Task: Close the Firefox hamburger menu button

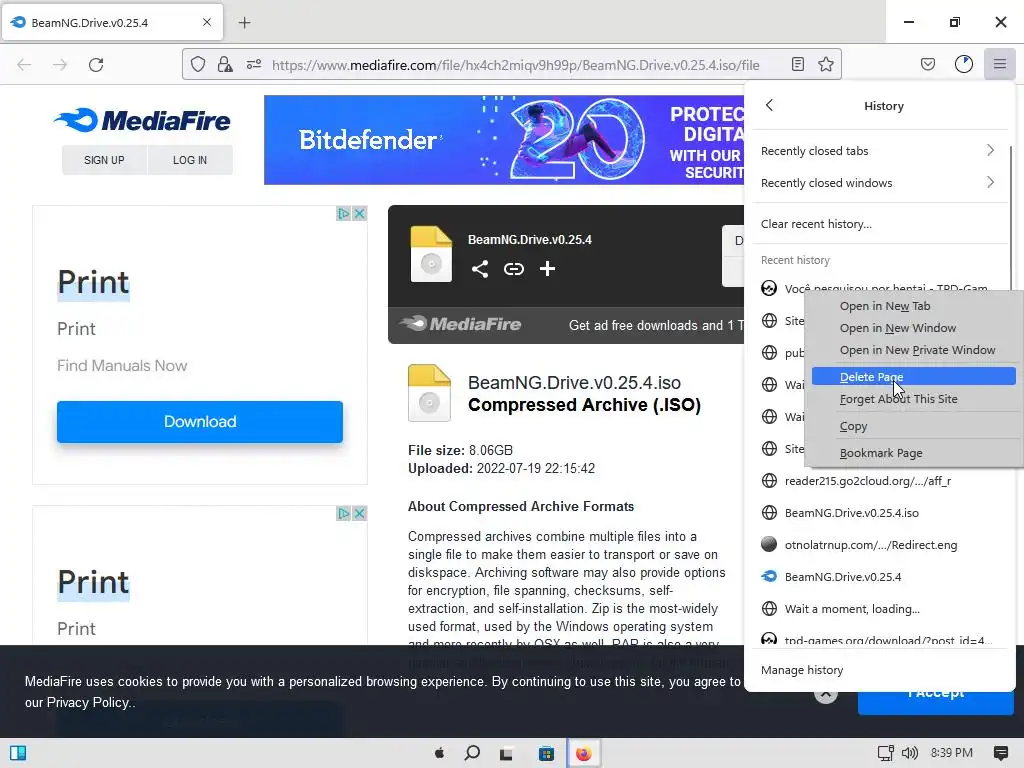Action: coord(1000,64)
